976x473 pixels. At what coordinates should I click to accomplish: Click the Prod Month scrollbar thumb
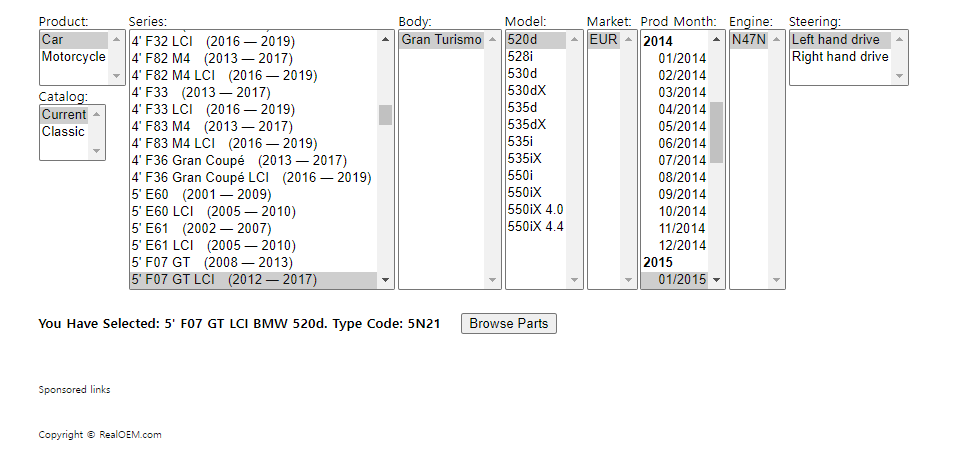point(716,133)
